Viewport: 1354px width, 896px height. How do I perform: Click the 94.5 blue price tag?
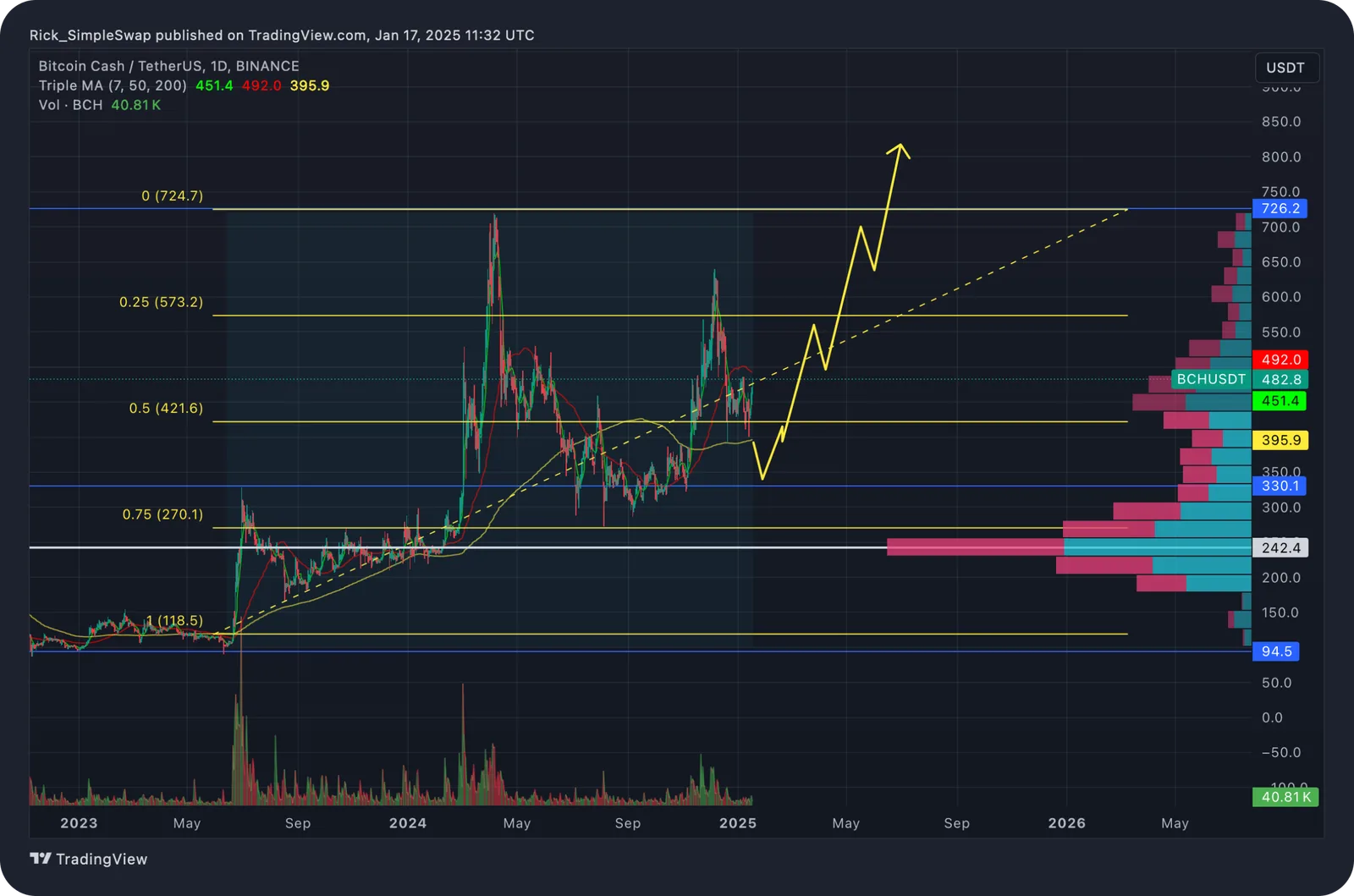tap(1275, 651)
